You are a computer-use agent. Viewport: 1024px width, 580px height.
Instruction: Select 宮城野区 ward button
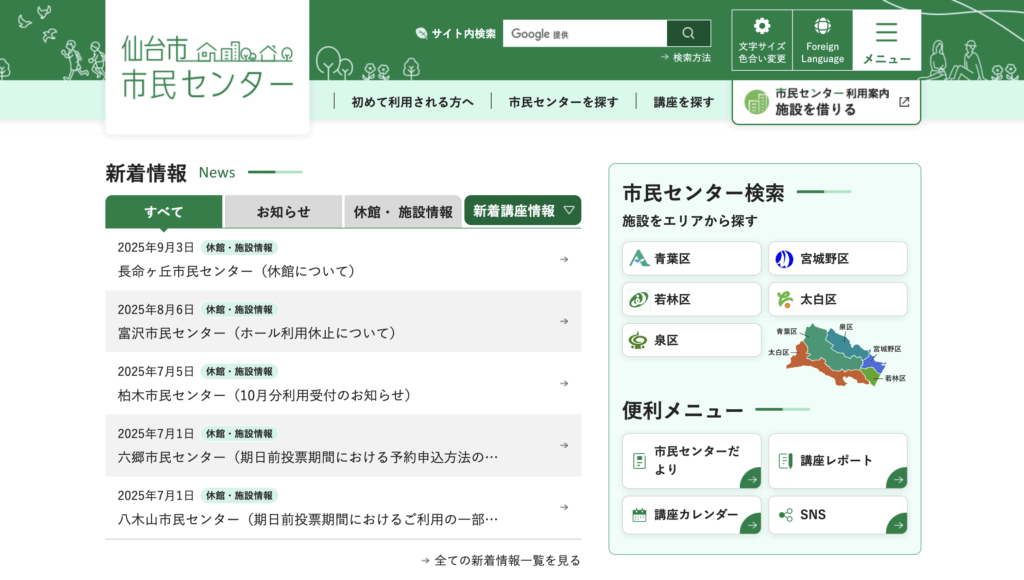click(x=837, y=258)
